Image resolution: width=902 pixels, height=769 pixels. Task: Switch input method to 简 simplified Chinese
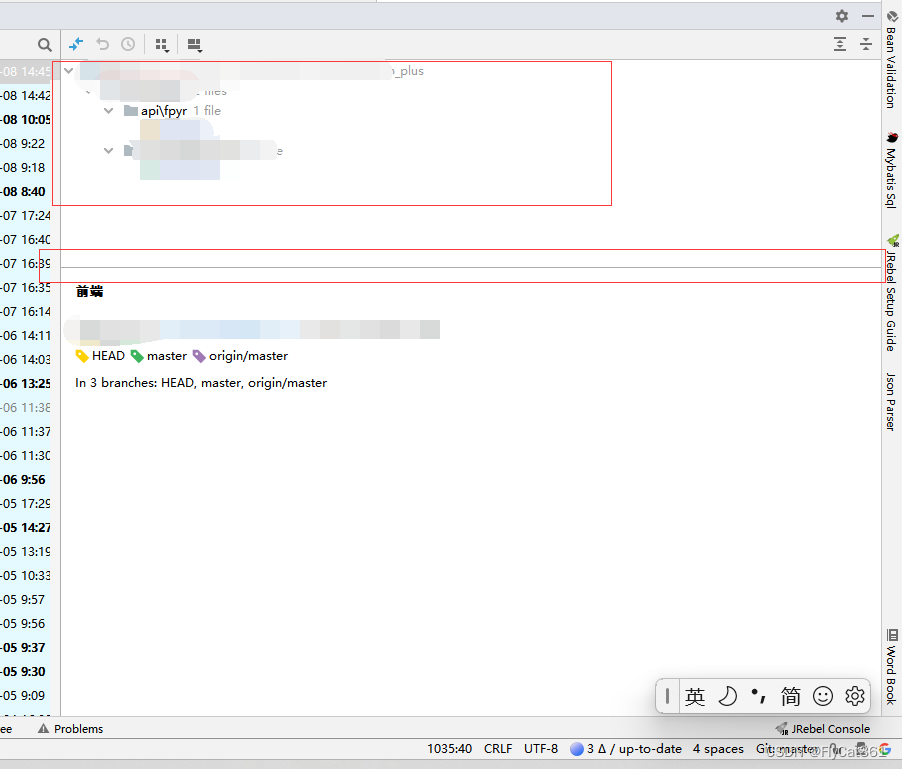[791, 696]
